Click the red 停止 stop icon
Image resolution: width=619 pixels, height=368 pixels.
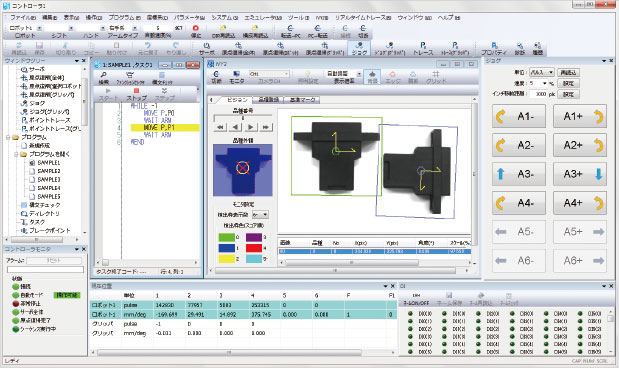coord(195,28)
